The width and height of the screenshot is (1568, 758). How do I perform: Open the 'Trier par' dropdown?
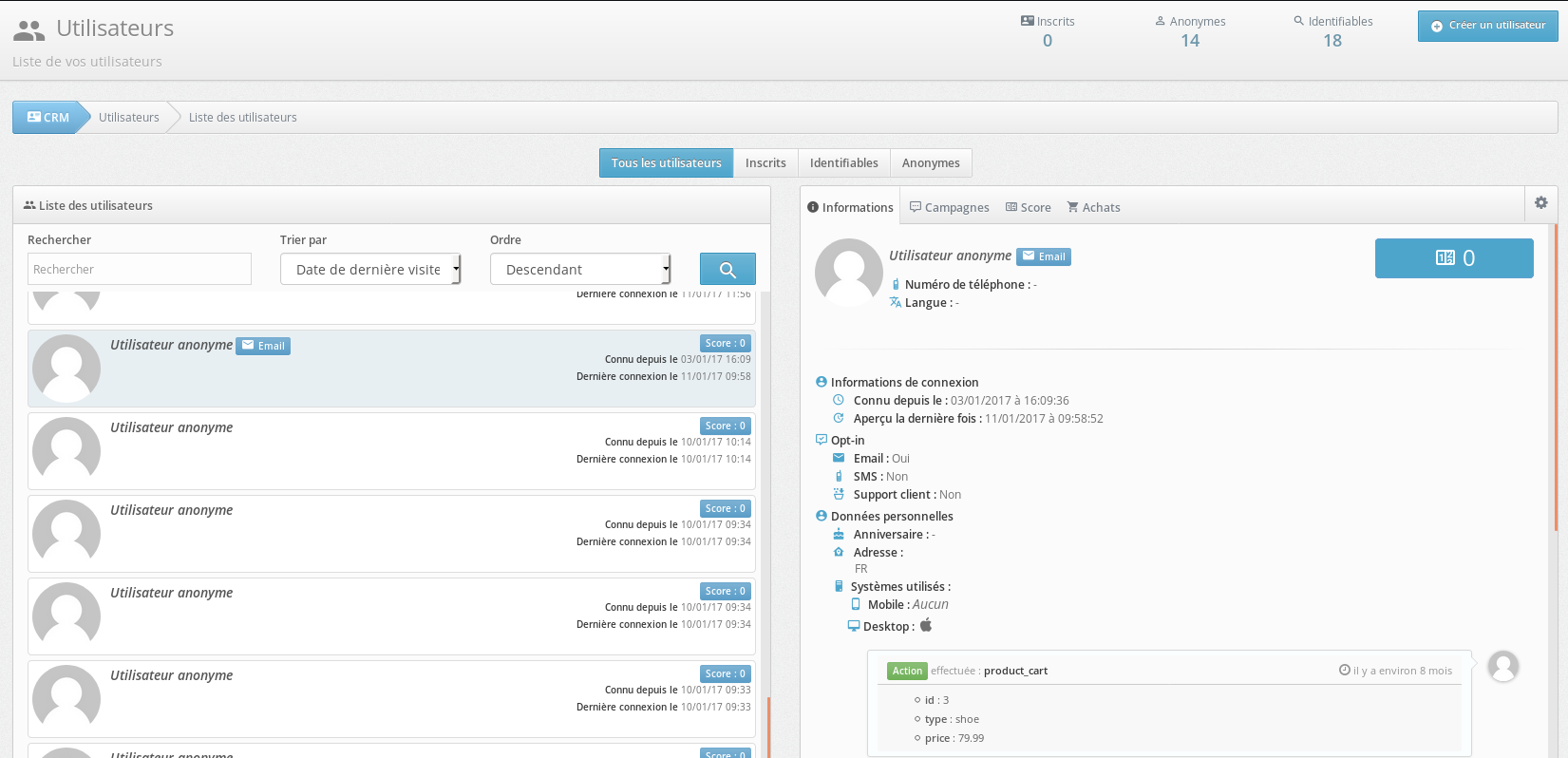pos(369,270)
